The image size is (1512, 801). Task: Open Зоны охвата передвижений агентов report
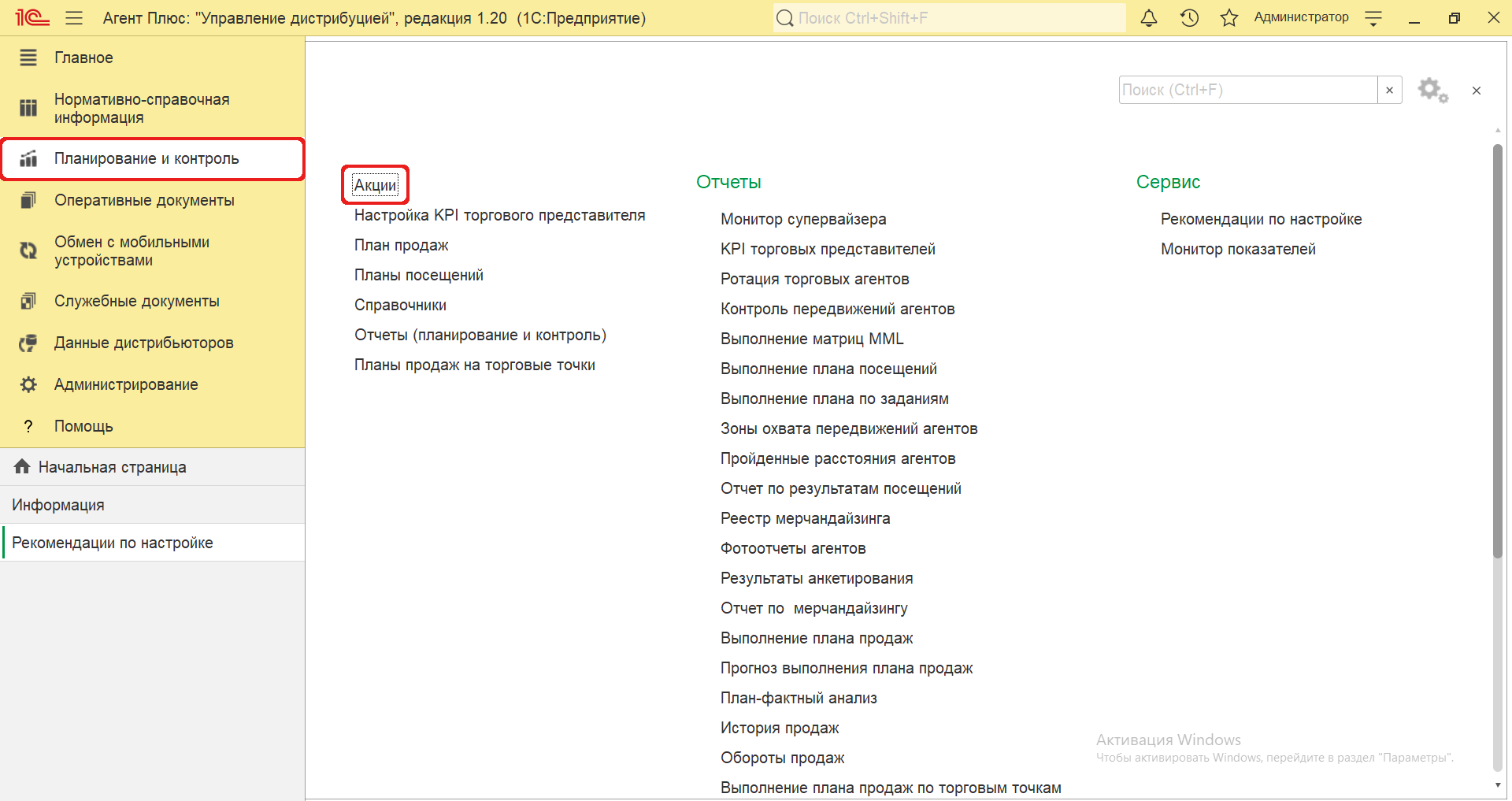point(849,428)
